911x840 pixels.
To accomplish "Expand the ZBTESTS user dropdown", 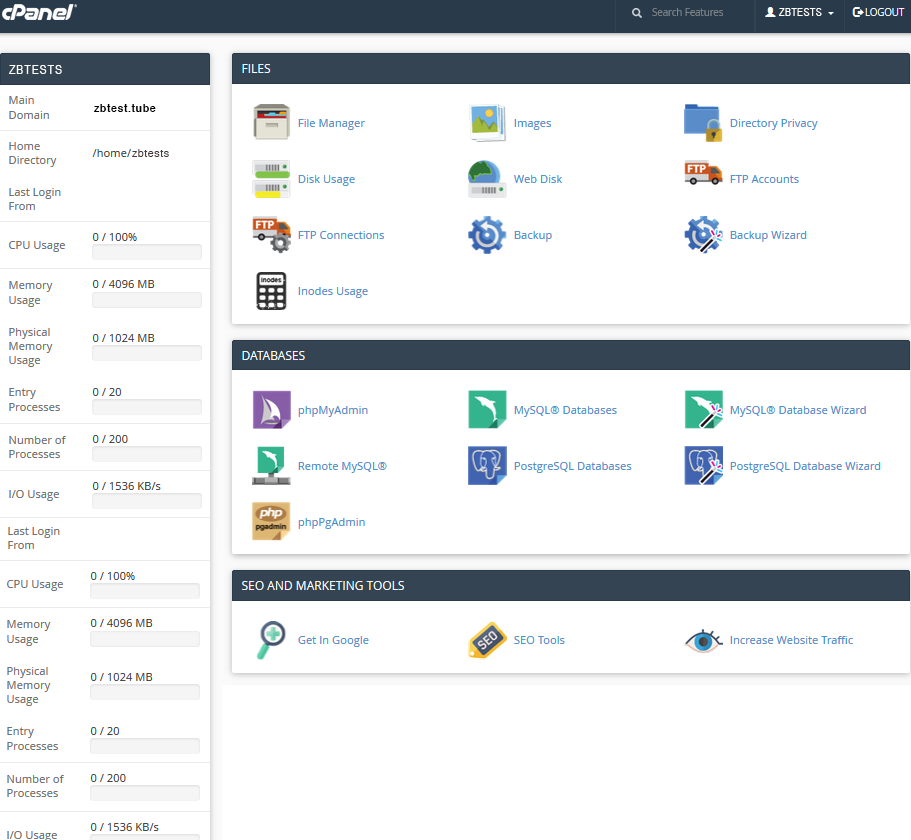I will (x=799, y=13).
